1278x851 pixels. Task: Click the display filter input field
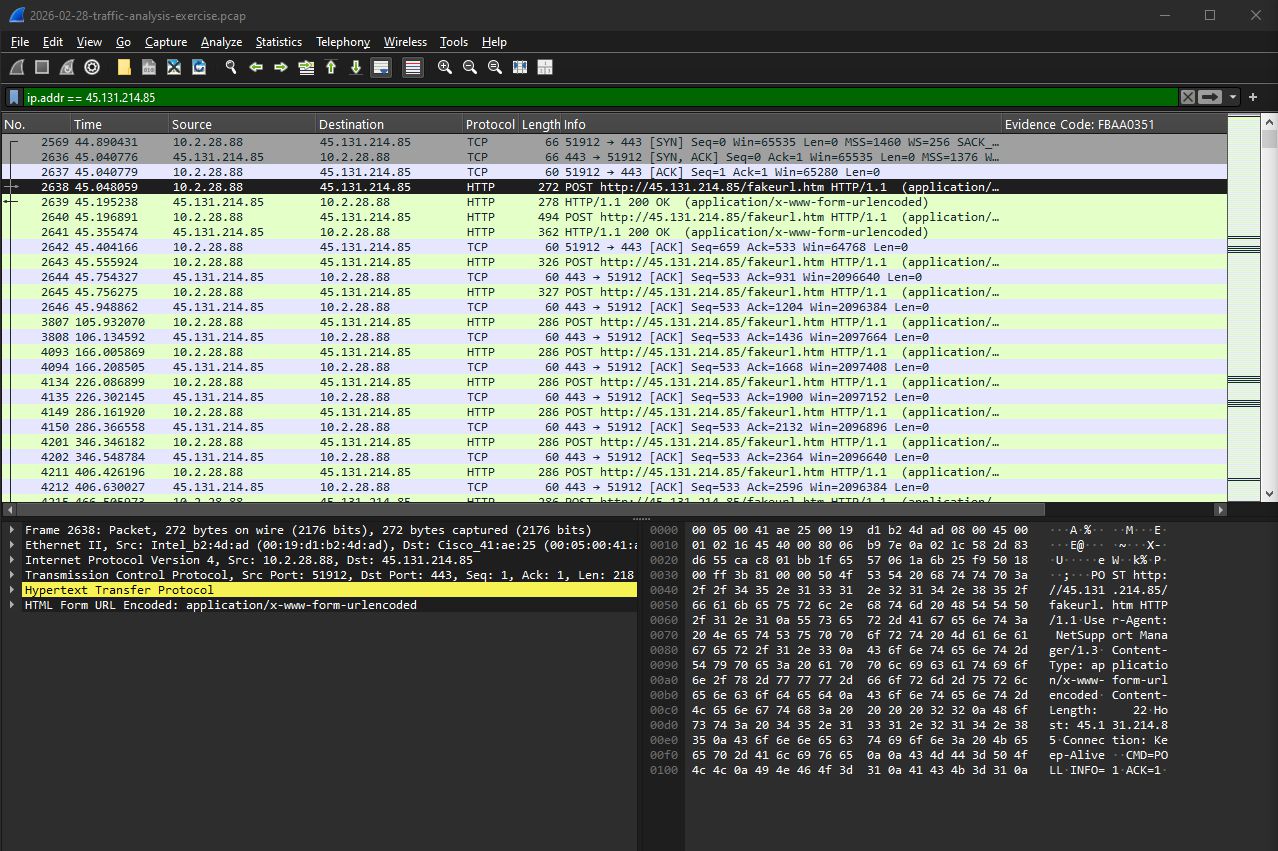[x=600, y=97]
